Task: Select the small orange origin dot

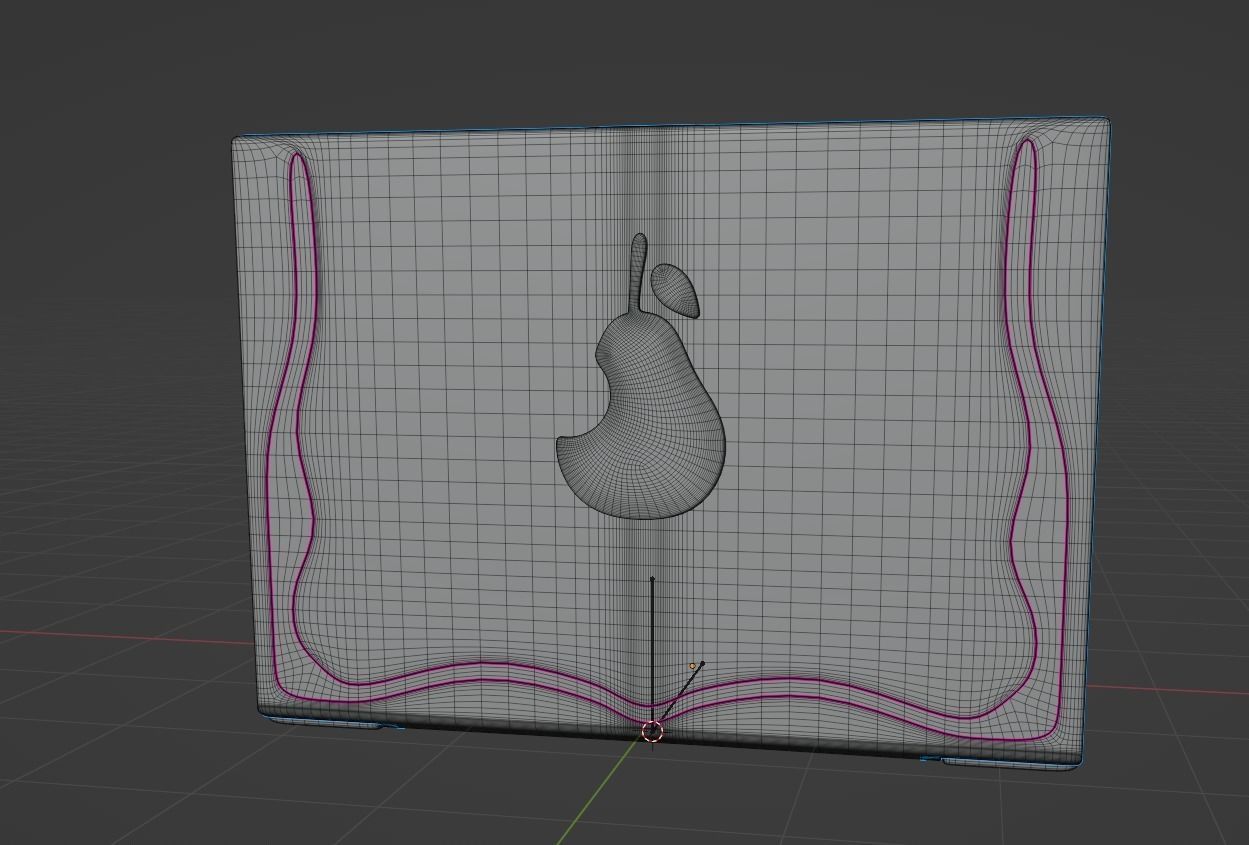Action: 692,666
